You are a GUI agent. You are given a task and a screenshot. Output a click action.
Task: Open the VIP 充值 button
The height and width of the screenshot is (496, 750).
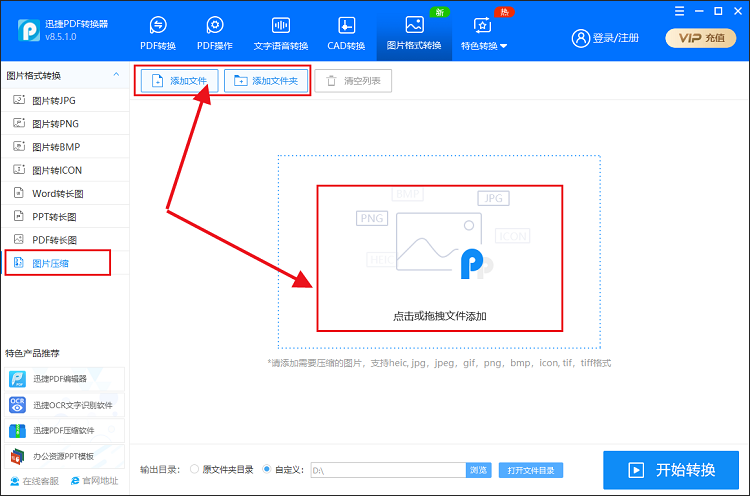pos(701,38)
